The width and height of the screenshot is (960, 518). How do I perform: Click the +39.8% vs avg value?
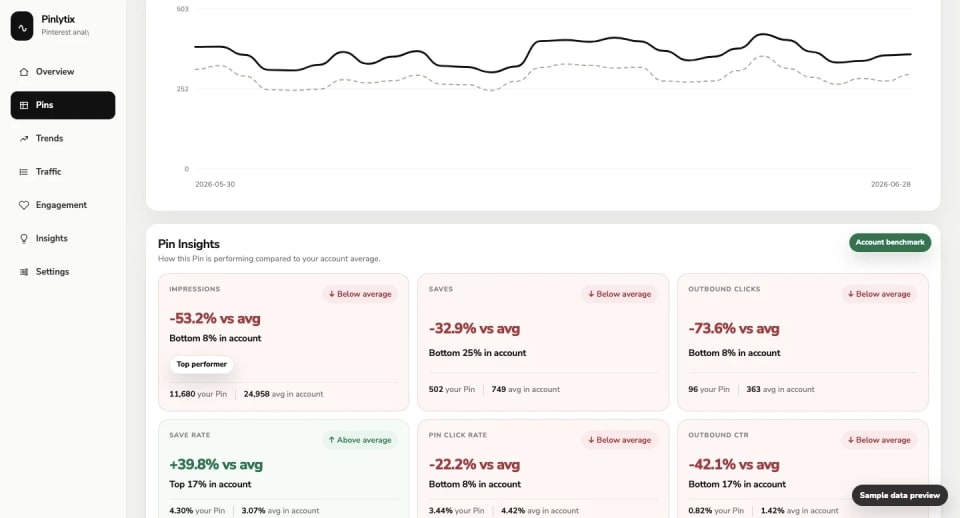(x=216, y=464)
